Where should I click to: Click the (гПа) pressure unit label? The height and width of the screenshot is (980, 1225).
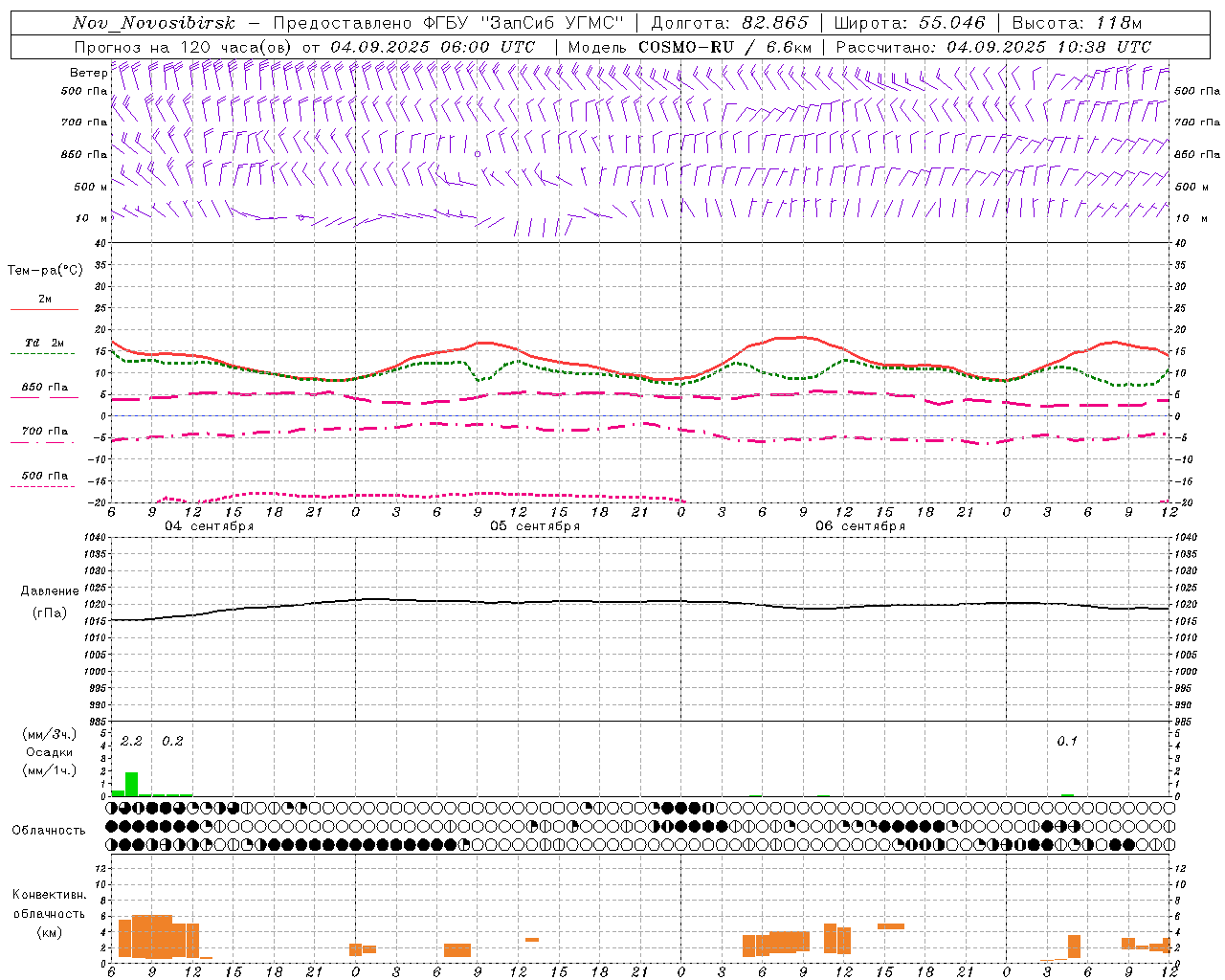click(50, 613)
